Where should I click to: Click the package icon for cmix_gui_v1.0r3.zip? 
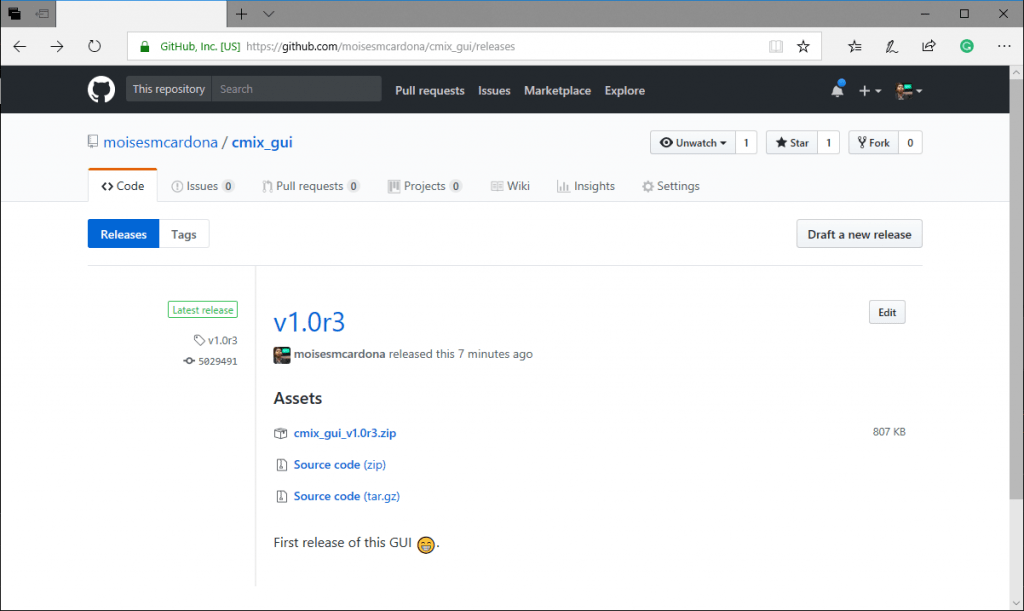pyautogui.click(x=281, y=433)
